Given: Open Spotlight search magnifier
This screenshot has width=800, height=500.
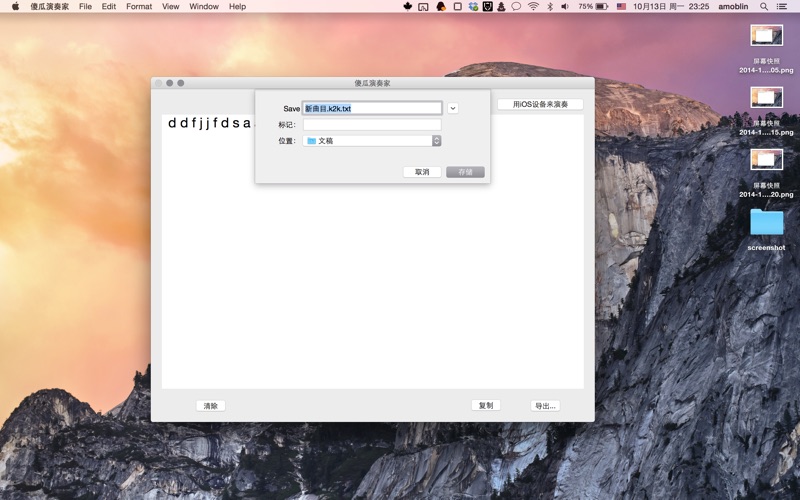Looking at the screenshot, I should pyautogui.click(x=764, y=6).
